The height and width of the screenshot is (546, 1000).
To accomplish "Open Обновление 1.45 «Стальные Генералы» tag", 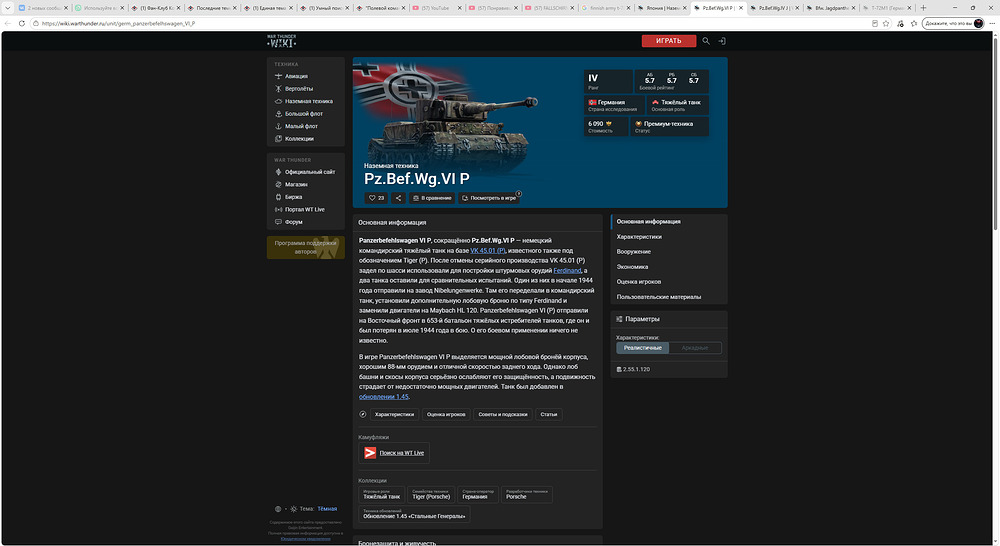I will tap(414, 514).
